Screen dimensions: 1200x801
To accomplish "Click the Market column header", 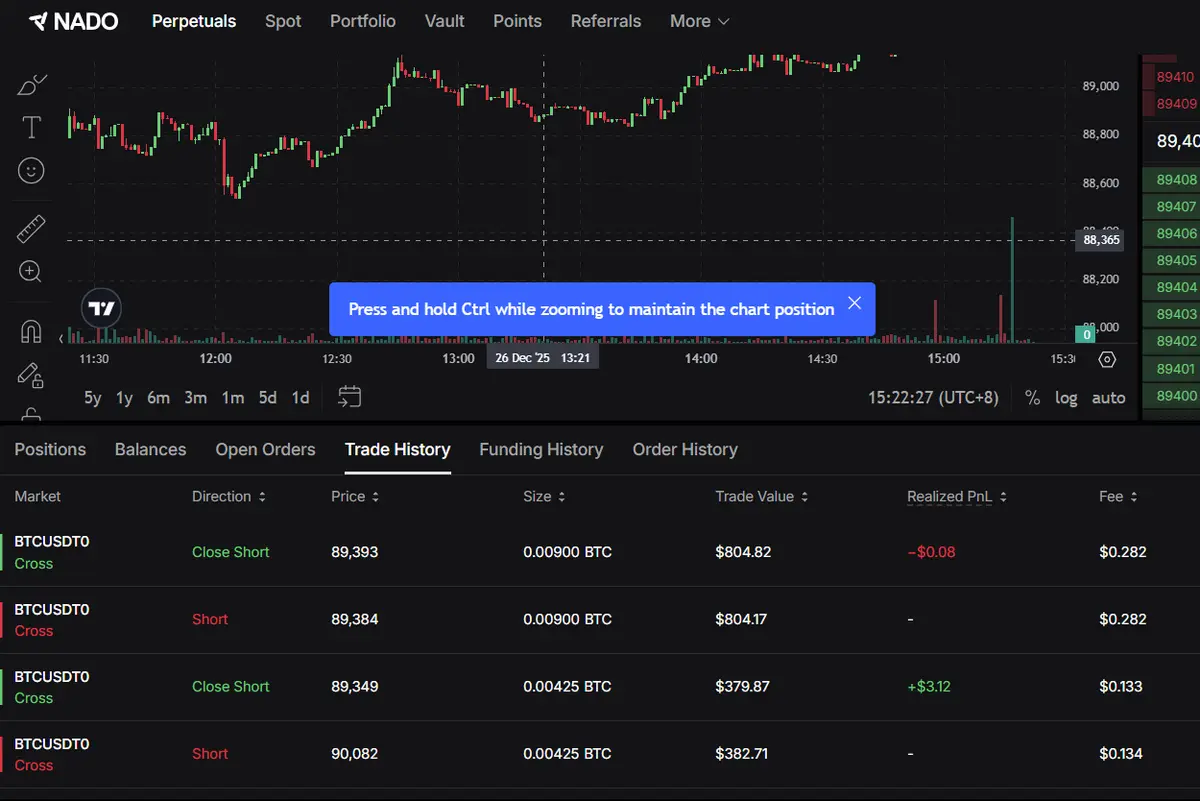I will (x=38, y=496).
